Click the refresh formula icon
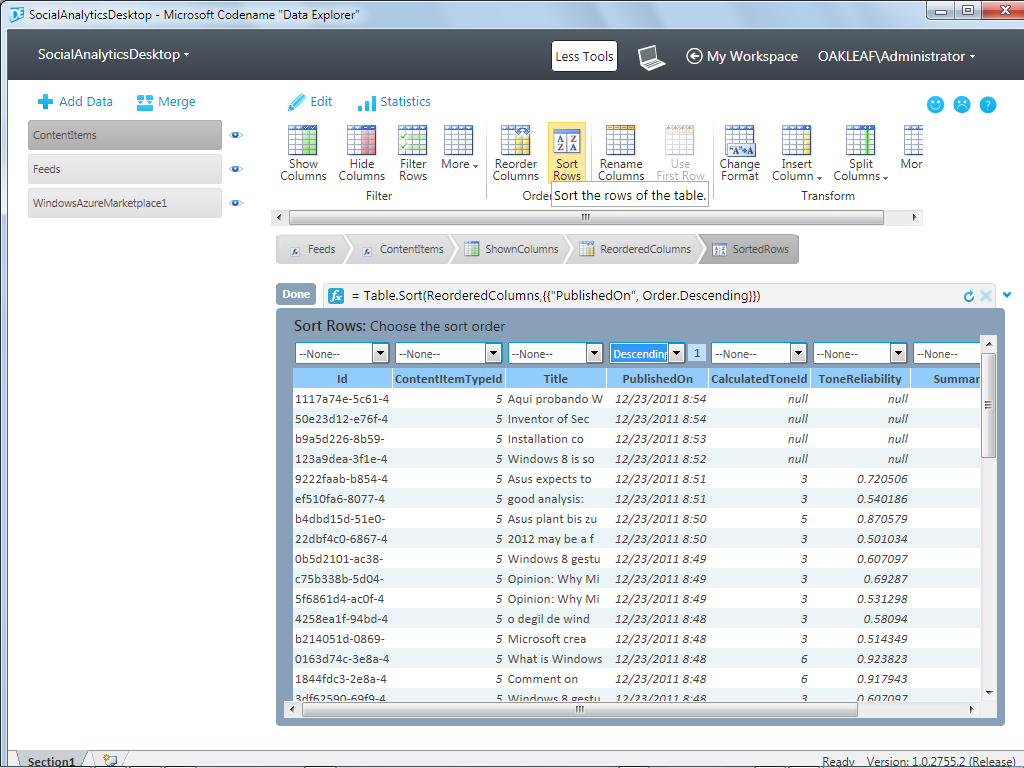The width and height of the screenshot is (1024, 768). tap(969, 296)
